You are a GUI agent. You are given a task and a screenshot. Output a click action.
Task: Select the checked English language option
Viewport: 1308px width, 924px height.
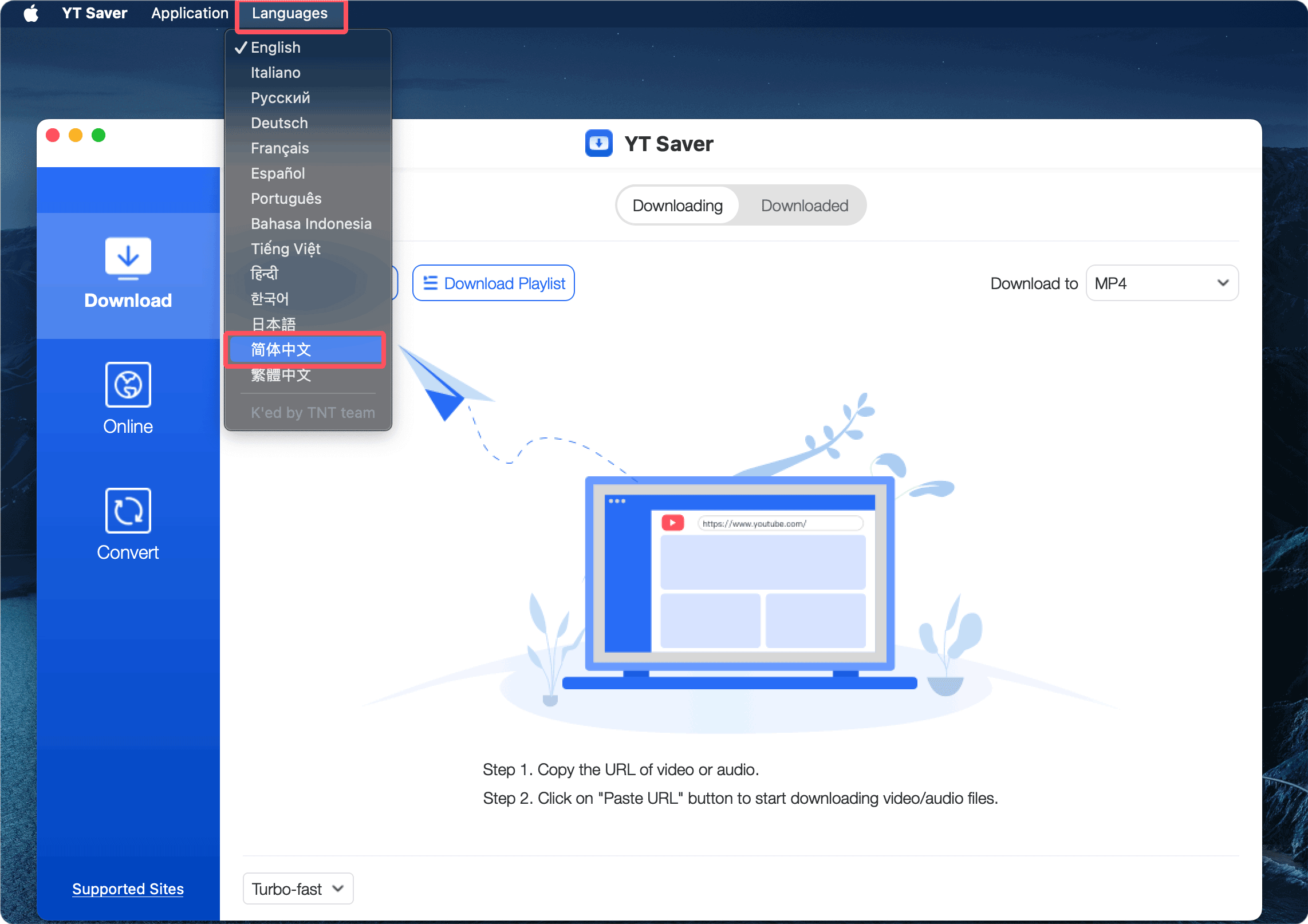[275, 48]
